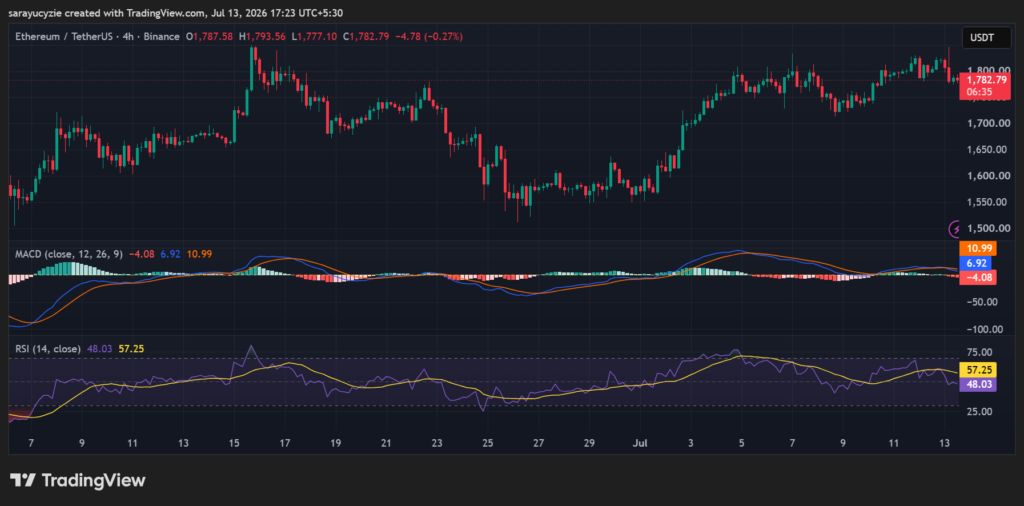Click the TradingView logo at the bottom
The height and width of the screenshot is (506, 1024).
77,481
